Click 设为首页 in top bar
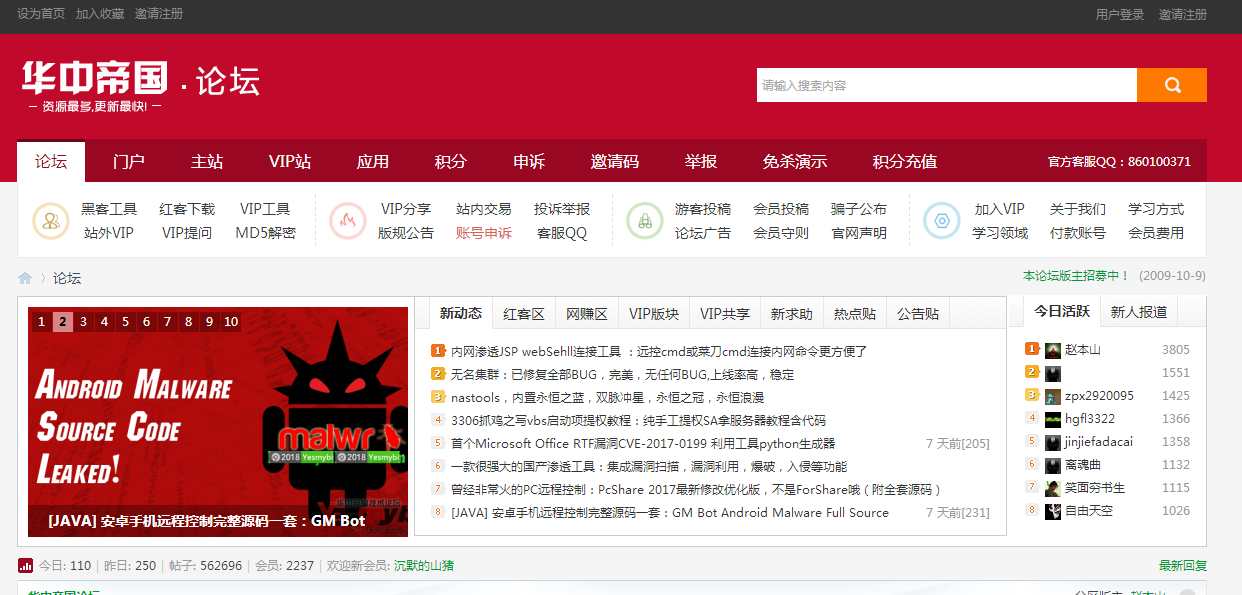The height and width of the screenshot is (595, 1242). (41, 14)
